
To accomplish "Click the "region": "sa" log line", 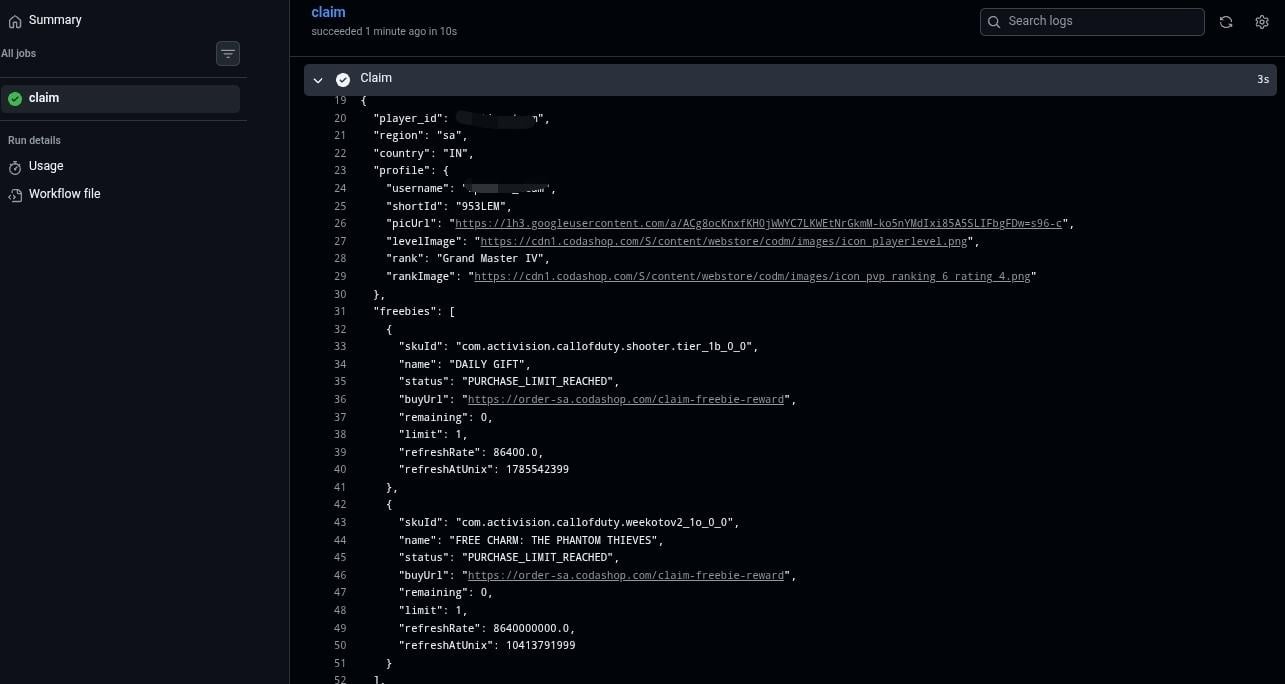I will [x=420, y=136].
